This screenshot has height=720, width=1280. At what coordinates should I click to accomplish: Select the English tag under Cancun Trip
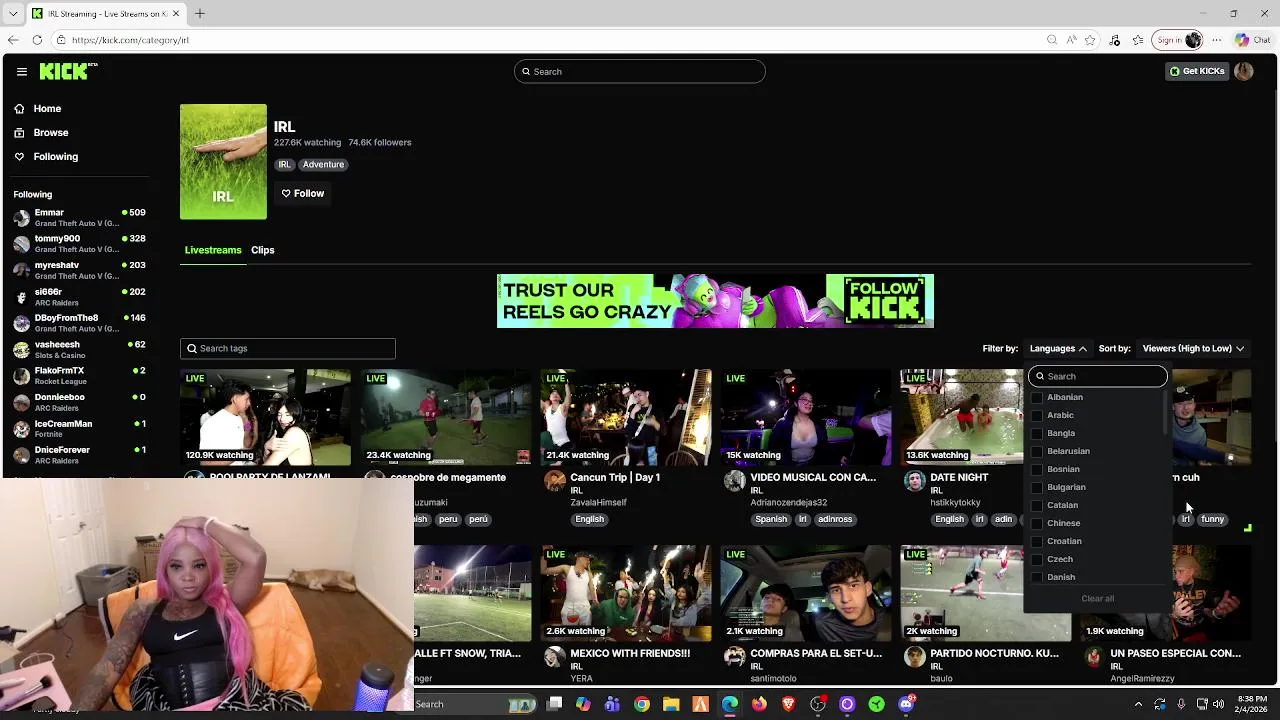click(x=589, y=519)
